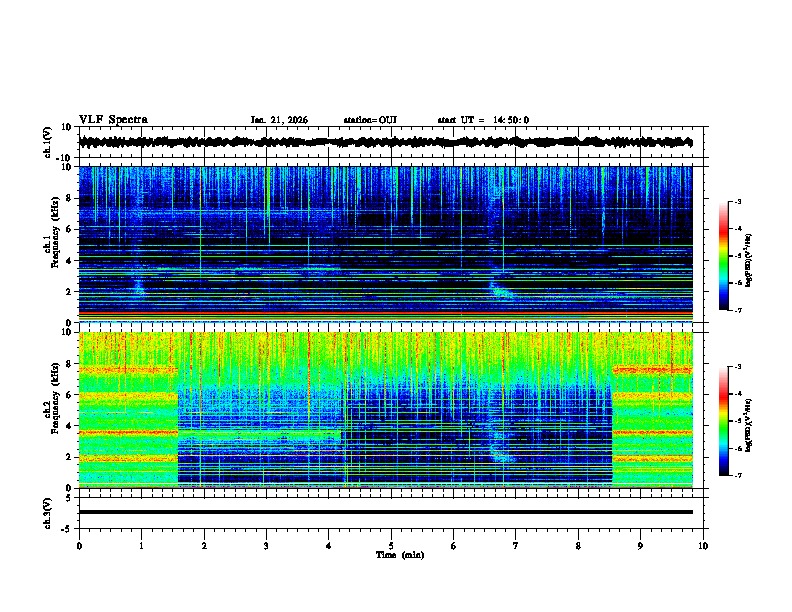Click inside the ch.1 spectrogram panel
Image resolution: width=792 pixels, height=612 pixels.
(x=385, y=244)
